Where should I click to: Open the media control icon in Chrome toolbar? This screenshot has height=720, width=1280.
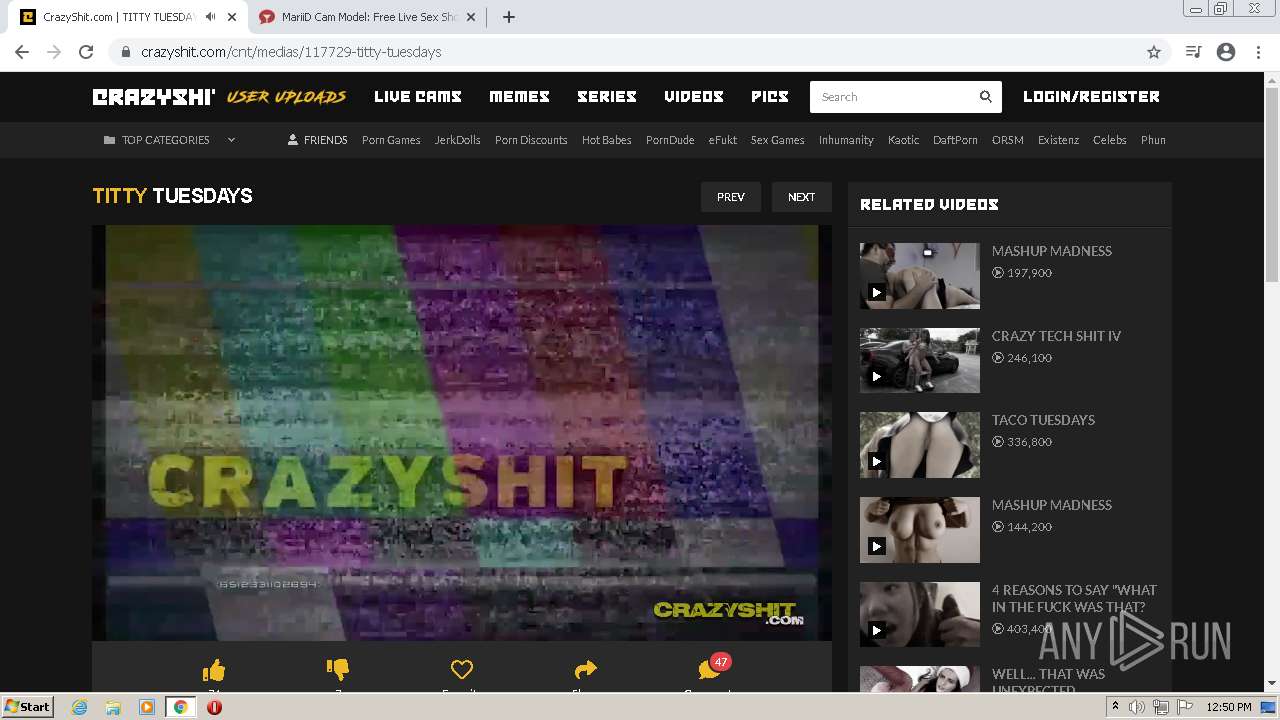(x=1193, y=52)
